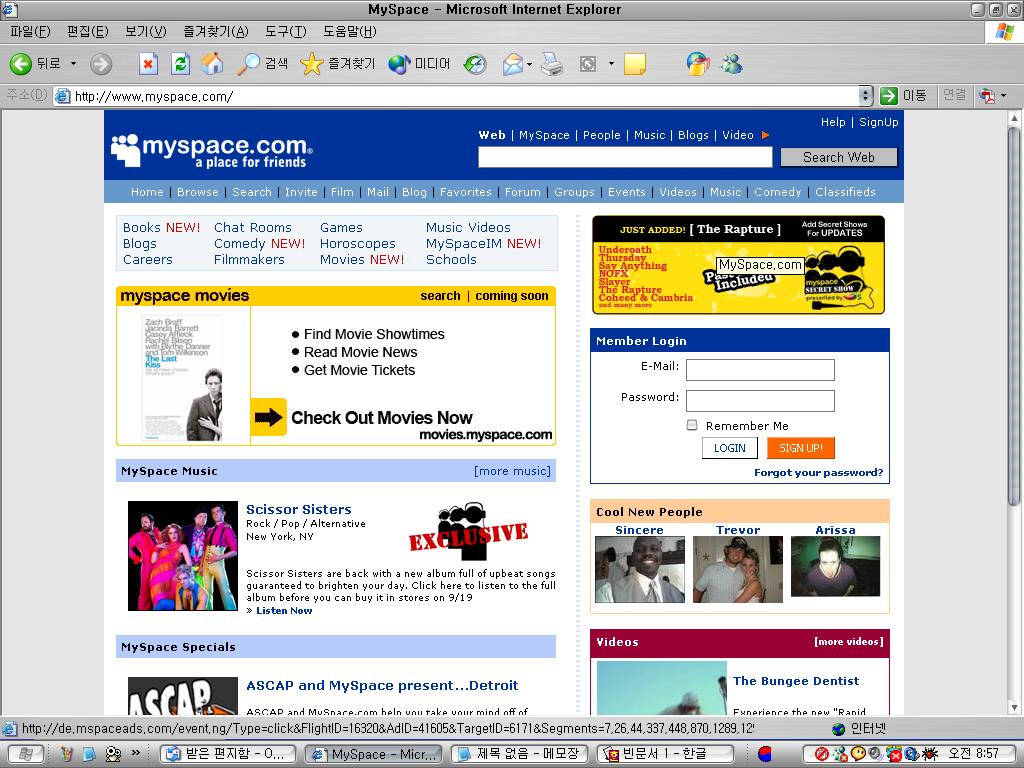Click the gray Edit toolbar icon

[588, 64]
